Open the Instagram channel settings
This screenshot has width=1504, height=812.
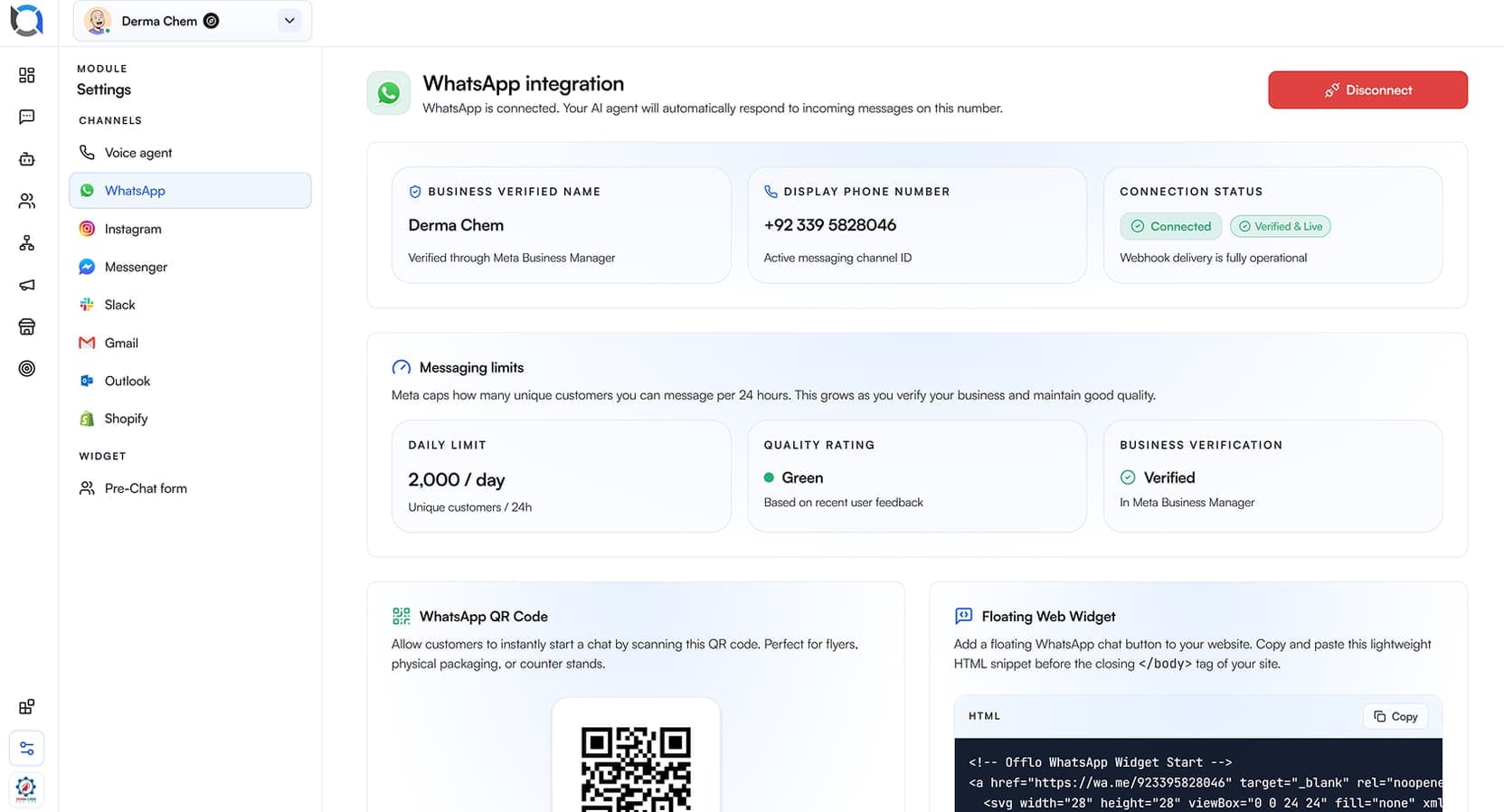(190, 229)
